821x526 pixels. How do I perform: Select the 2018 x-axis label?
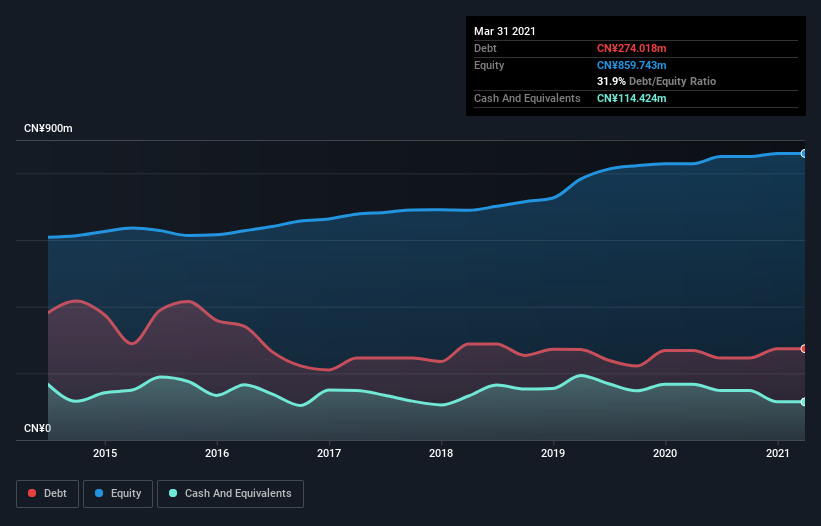[x=441, y=453]
